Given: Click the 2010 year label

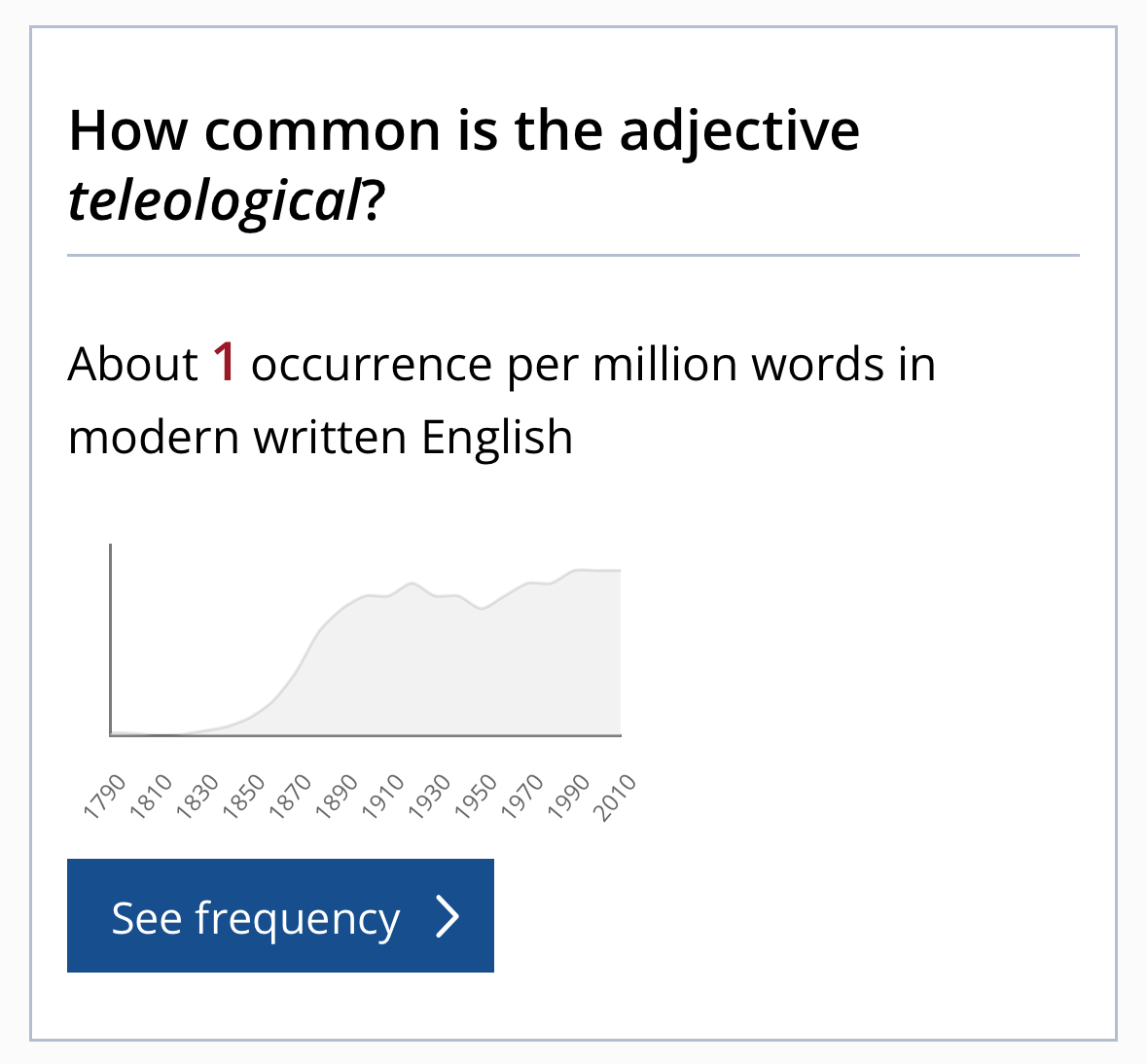Looking at the screenshot, I should tap(615, 797).
